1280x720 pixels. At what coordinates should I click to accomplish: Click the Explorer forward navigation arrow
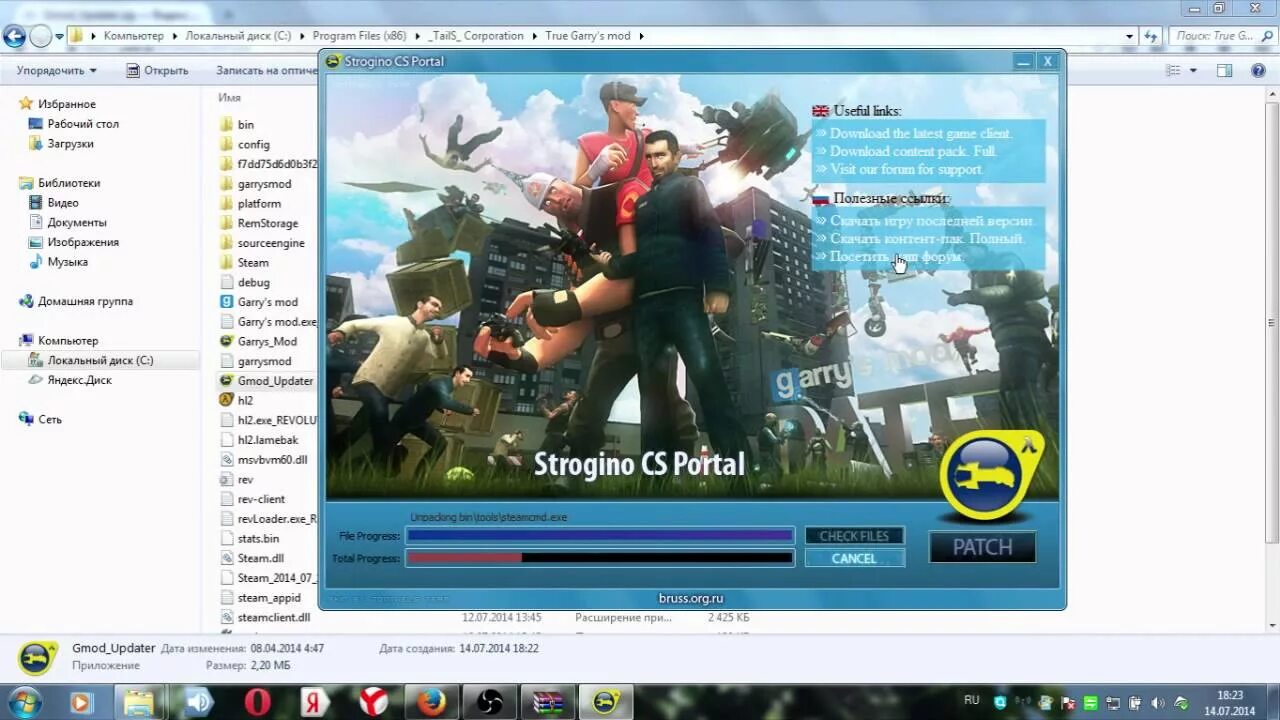[40, 37]
